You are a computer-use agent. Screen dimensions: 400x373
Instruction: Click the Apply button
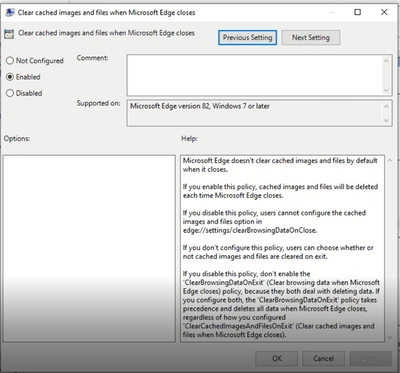(370, 359)
